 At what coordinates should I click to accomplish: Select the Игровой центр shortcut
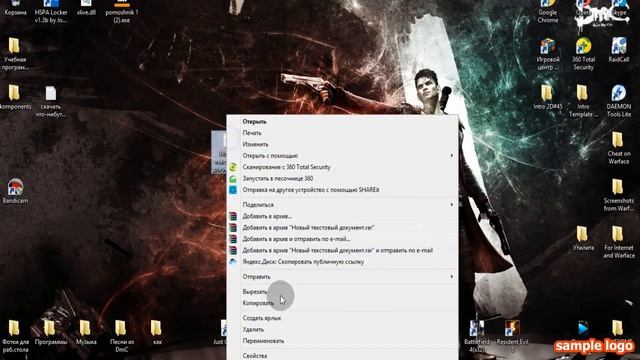click(547, 54)
